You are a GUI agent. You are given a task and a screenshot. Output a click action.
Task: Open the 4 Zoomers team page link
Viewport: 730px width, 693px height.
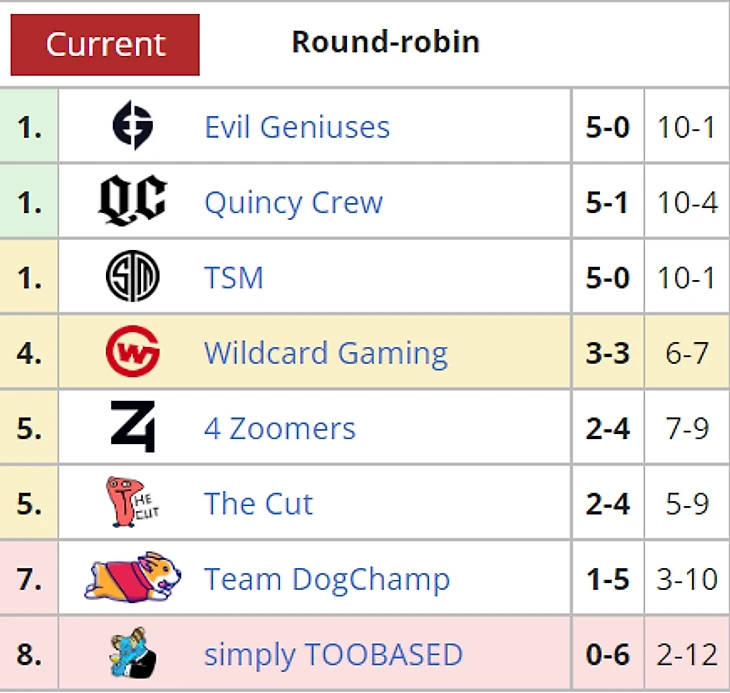pyautogui.click(x=280, y=428)
